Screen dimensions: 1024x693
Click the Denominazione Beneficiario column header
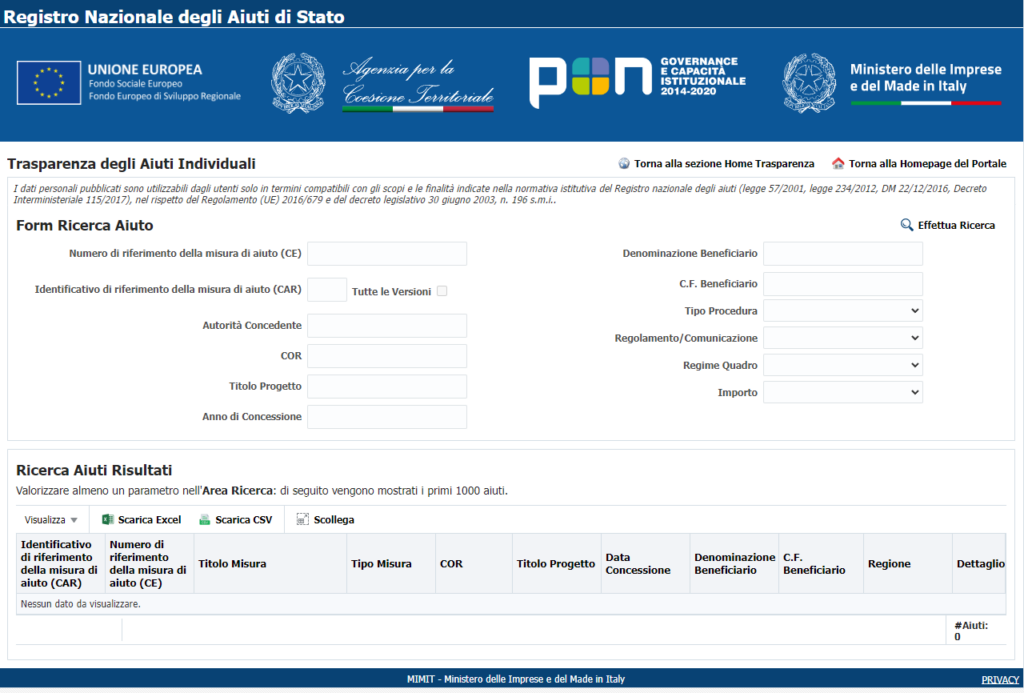point(735,564)
